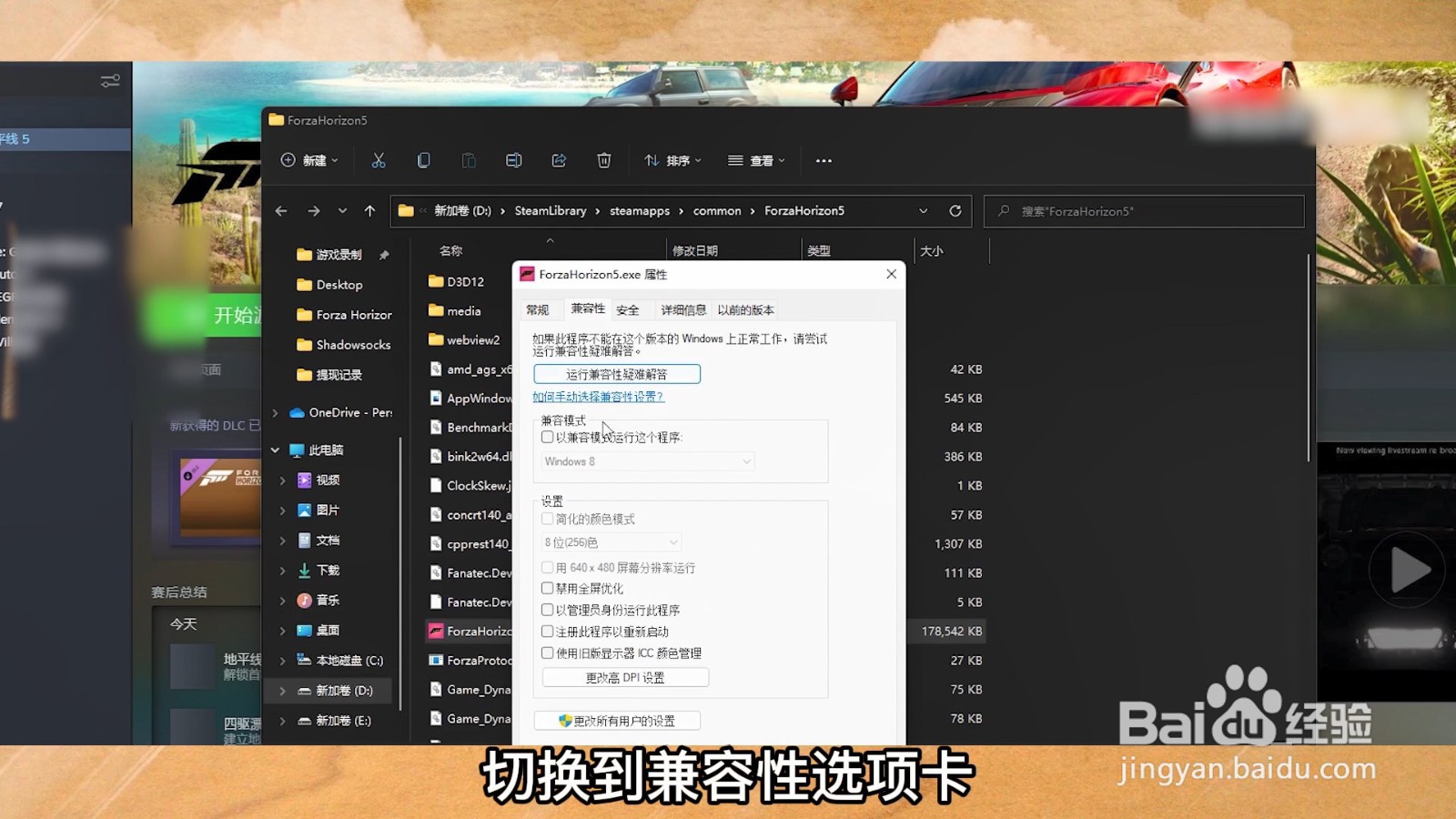Check 禁用全屏优化 option
This screenshot has width=1456, height=819.
[547, 588]
